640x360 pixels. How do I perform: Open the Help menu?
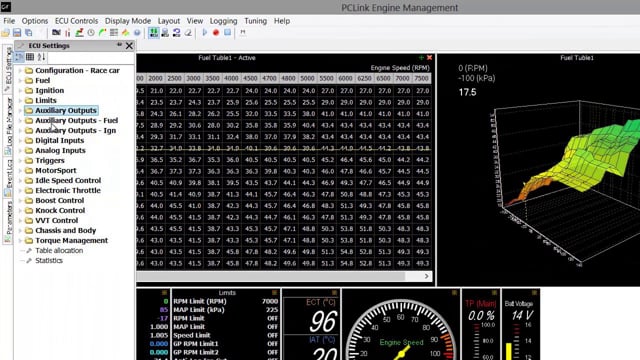pos(282,21)
